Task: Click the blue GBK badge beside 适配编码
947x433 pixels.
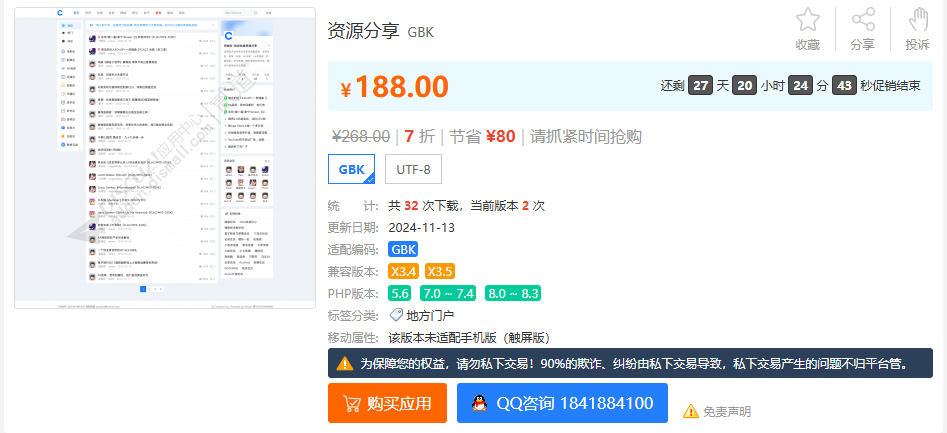Action: click(403, 249)
